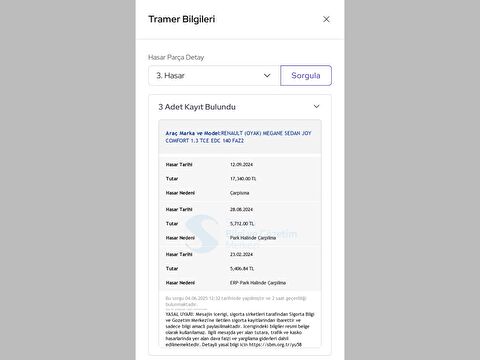Open the Hasar Parça Detay dropdown
This screenshot has width=480, height=360.
(x=214, y=76)
